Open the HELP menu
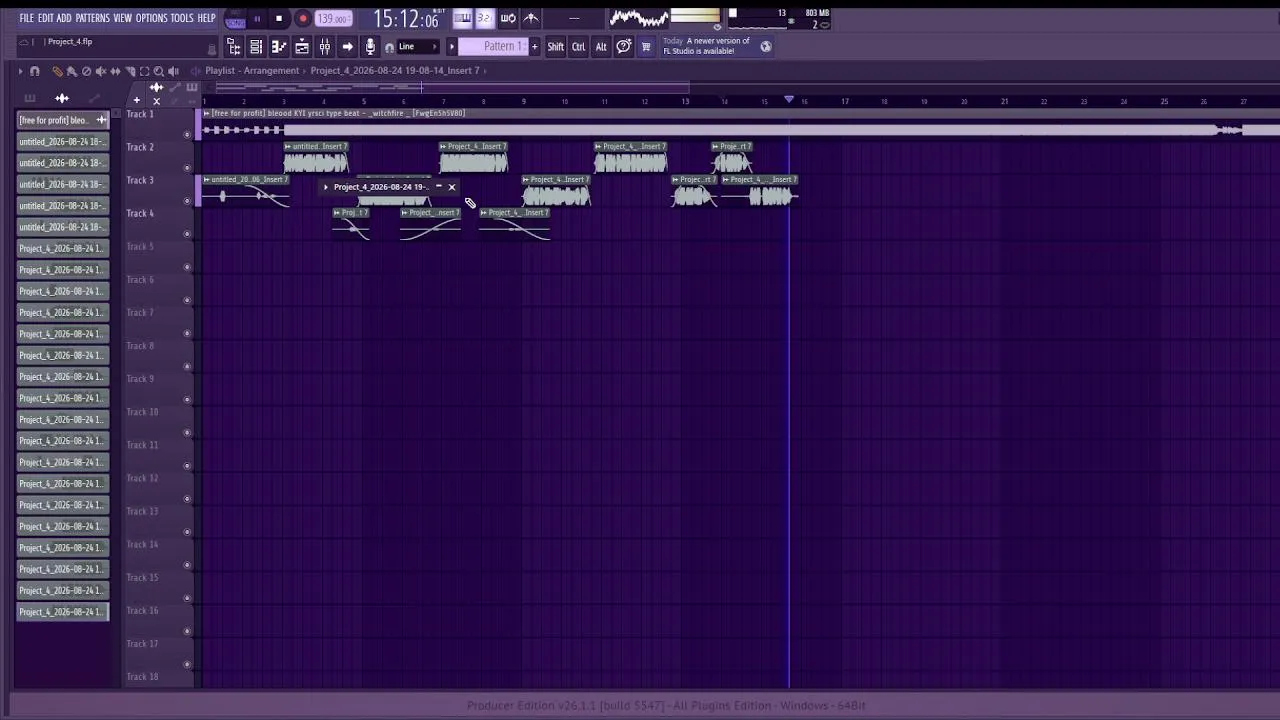The width and height of the screenshot is (1280, 720). [206, 18]
